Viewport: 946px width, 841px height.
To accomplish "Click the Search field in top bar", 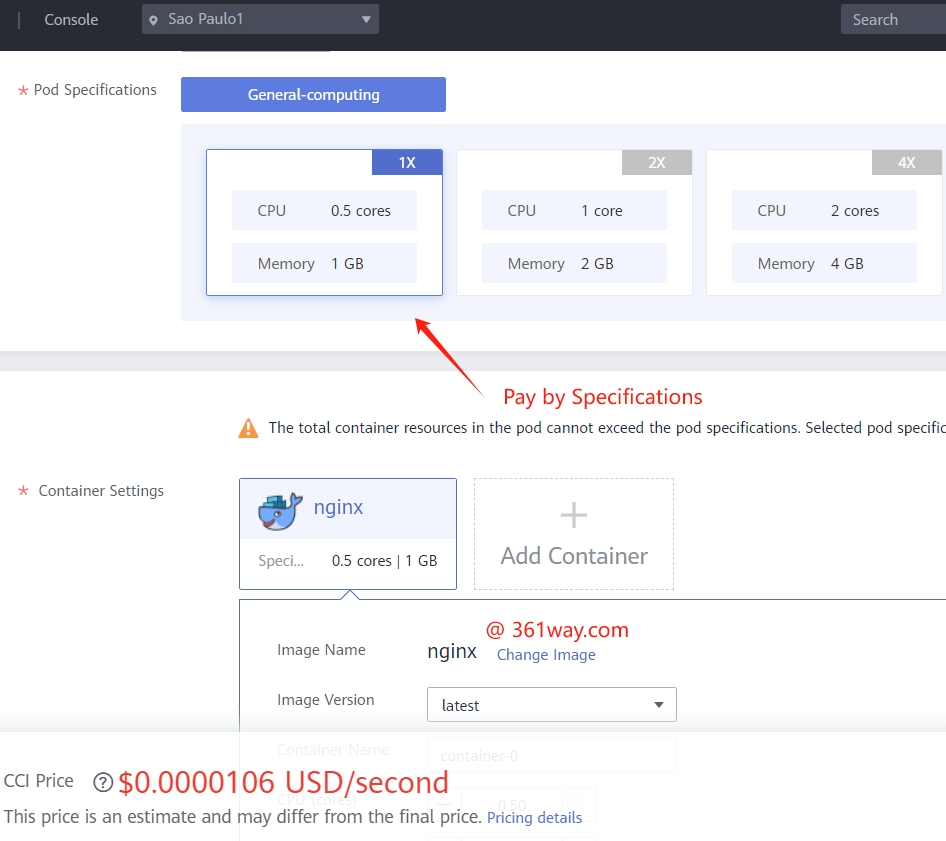I will pyautogui.click(x=892, y=20).
